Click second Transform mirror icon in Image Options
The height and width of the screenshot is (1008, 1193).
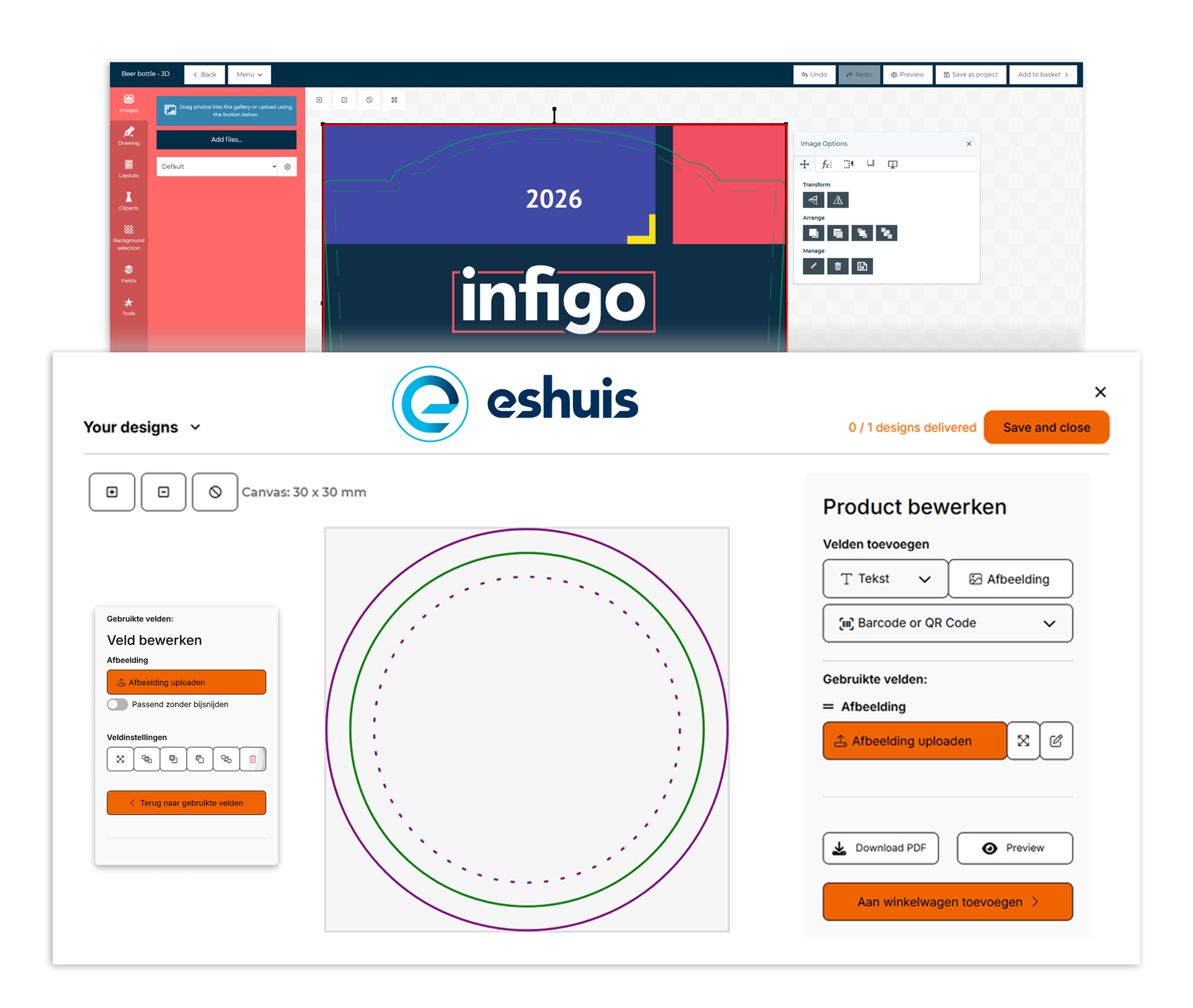point(838,199)
